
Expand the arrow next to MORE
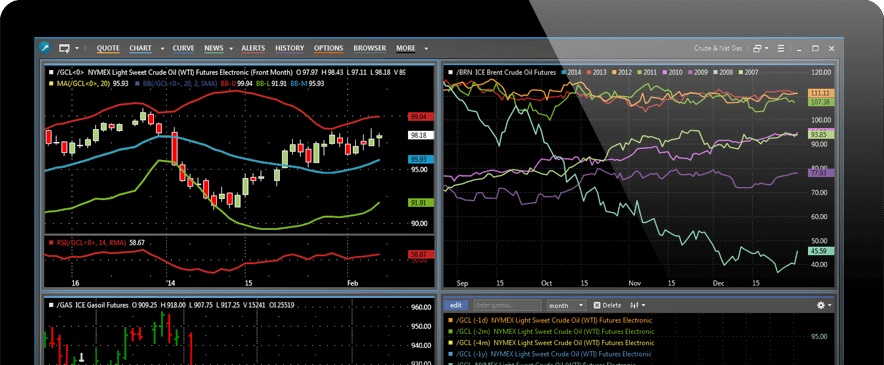426,49
